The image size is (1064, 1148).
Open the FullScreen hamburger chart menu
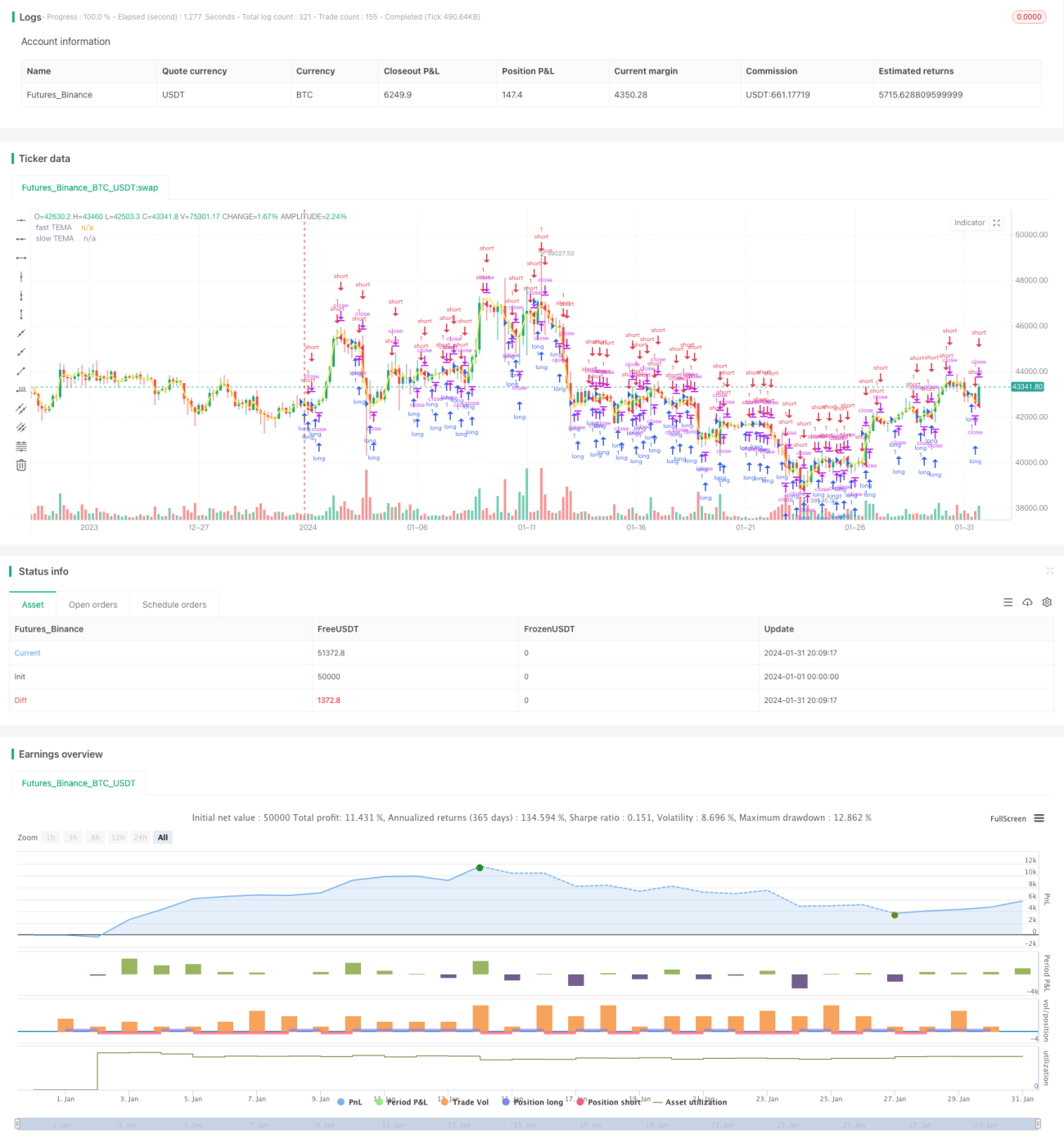point(1039,818)
